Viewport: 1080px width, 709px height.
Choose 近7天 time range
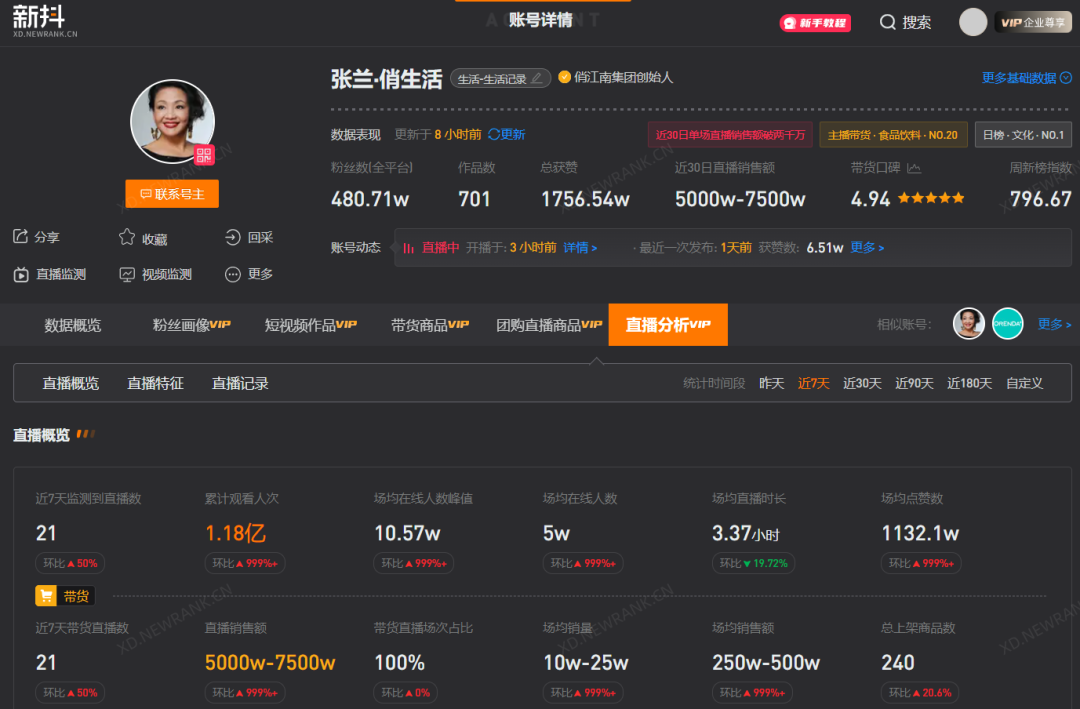pos(813,383)
